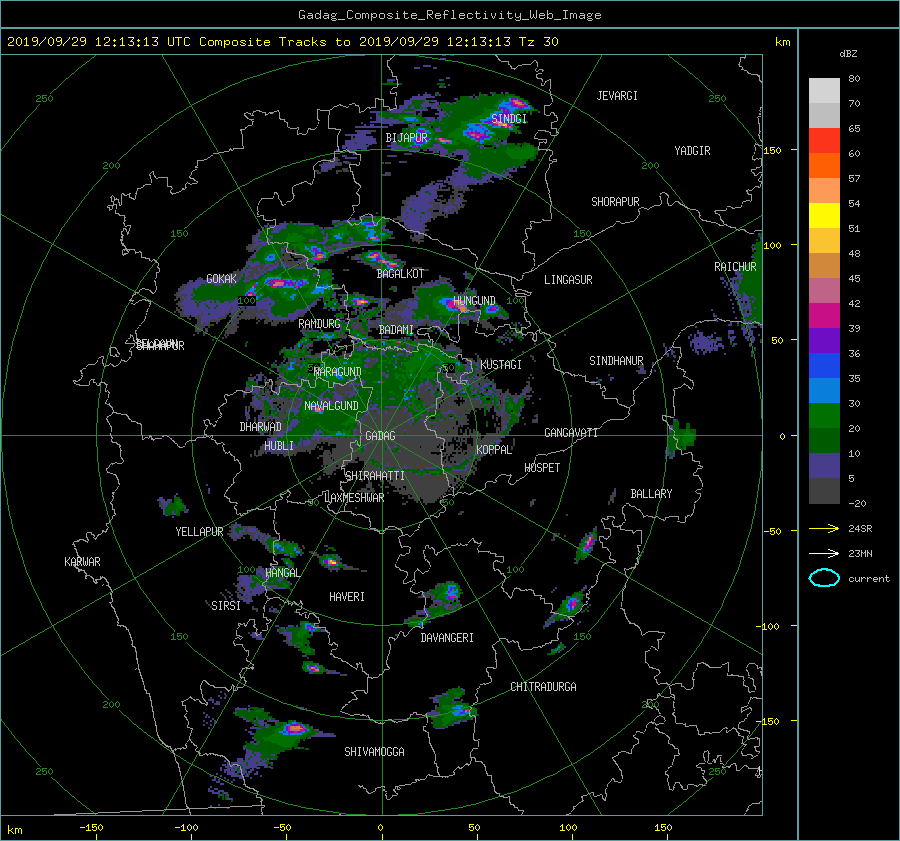Click the DHARWAD city label

click(x=261, y=427)
